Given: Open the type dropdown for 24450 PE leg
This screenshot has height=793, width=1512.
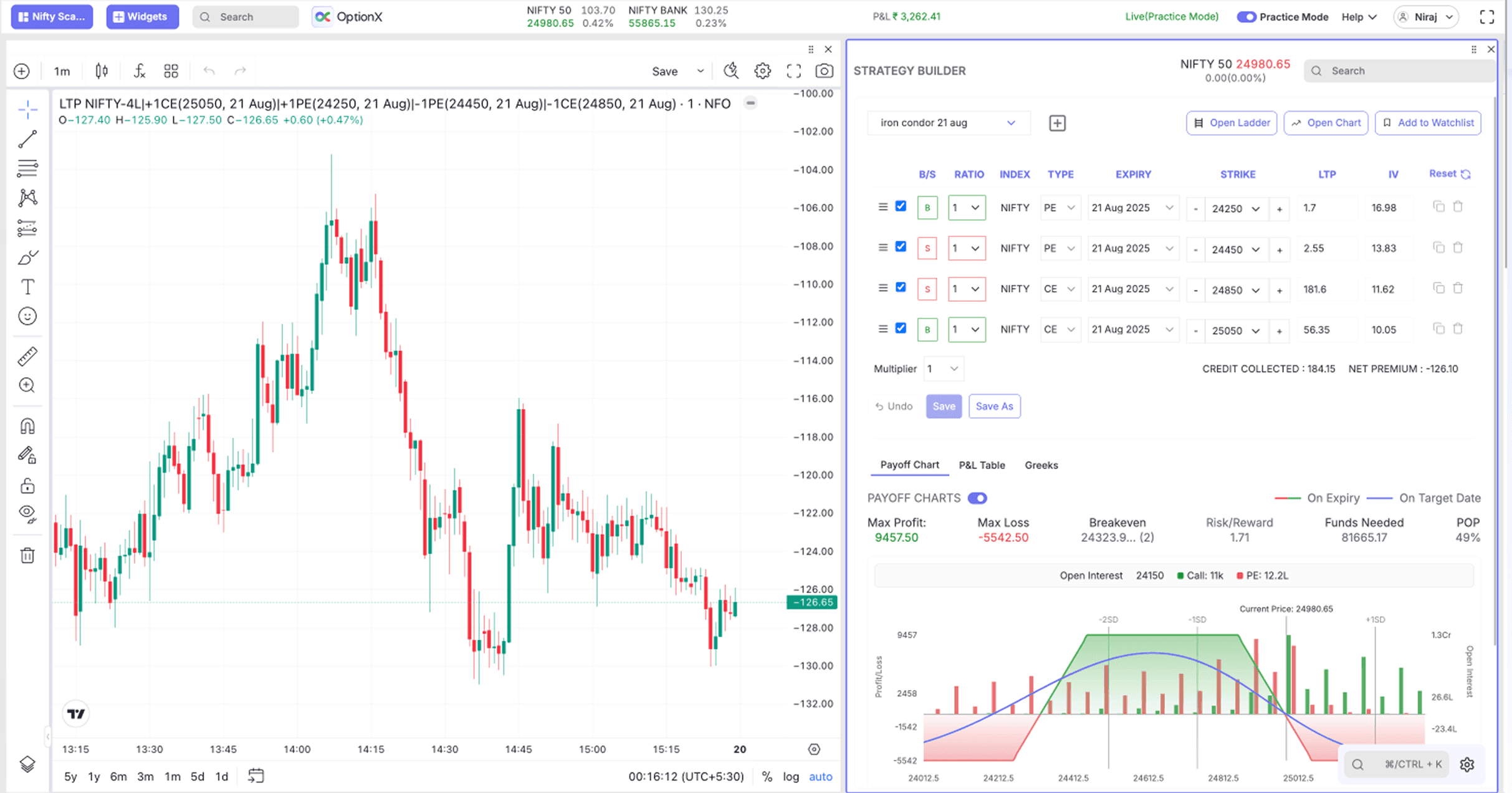Looking at the screenshot, I should [x=1060, y=248].
